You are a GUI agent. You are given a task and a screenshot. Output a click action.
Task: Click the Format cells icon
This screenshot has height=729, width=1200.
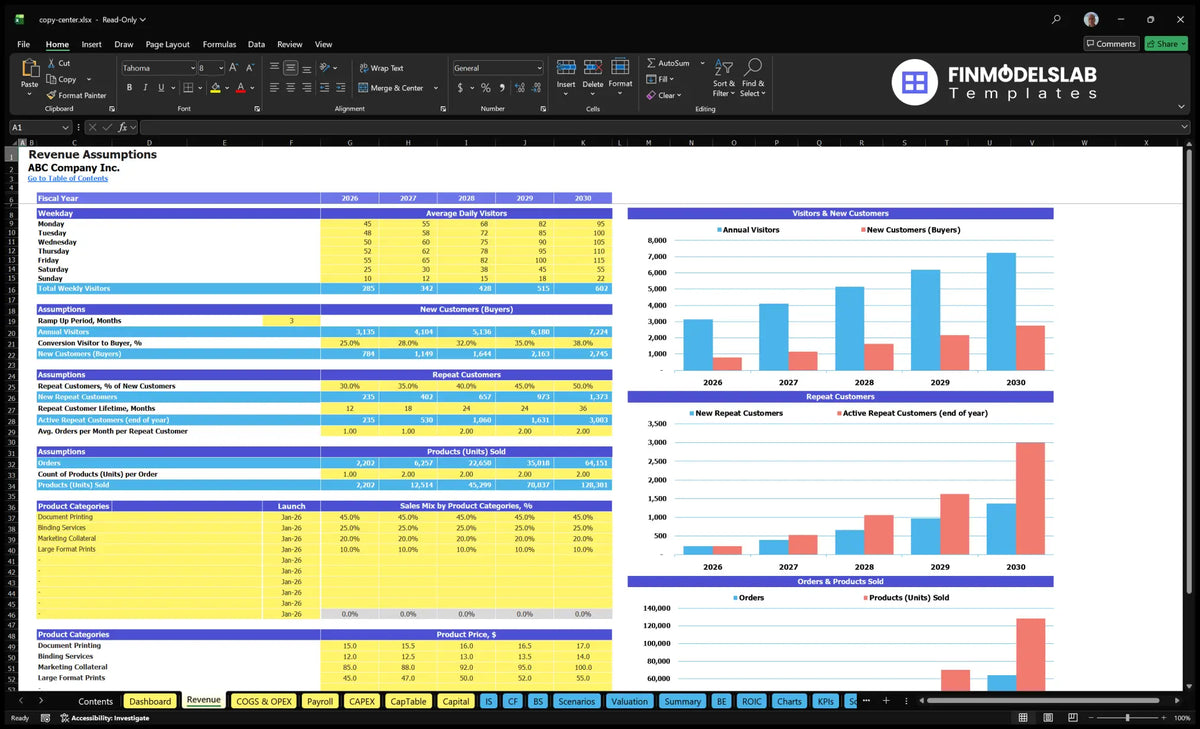(620, 68)
